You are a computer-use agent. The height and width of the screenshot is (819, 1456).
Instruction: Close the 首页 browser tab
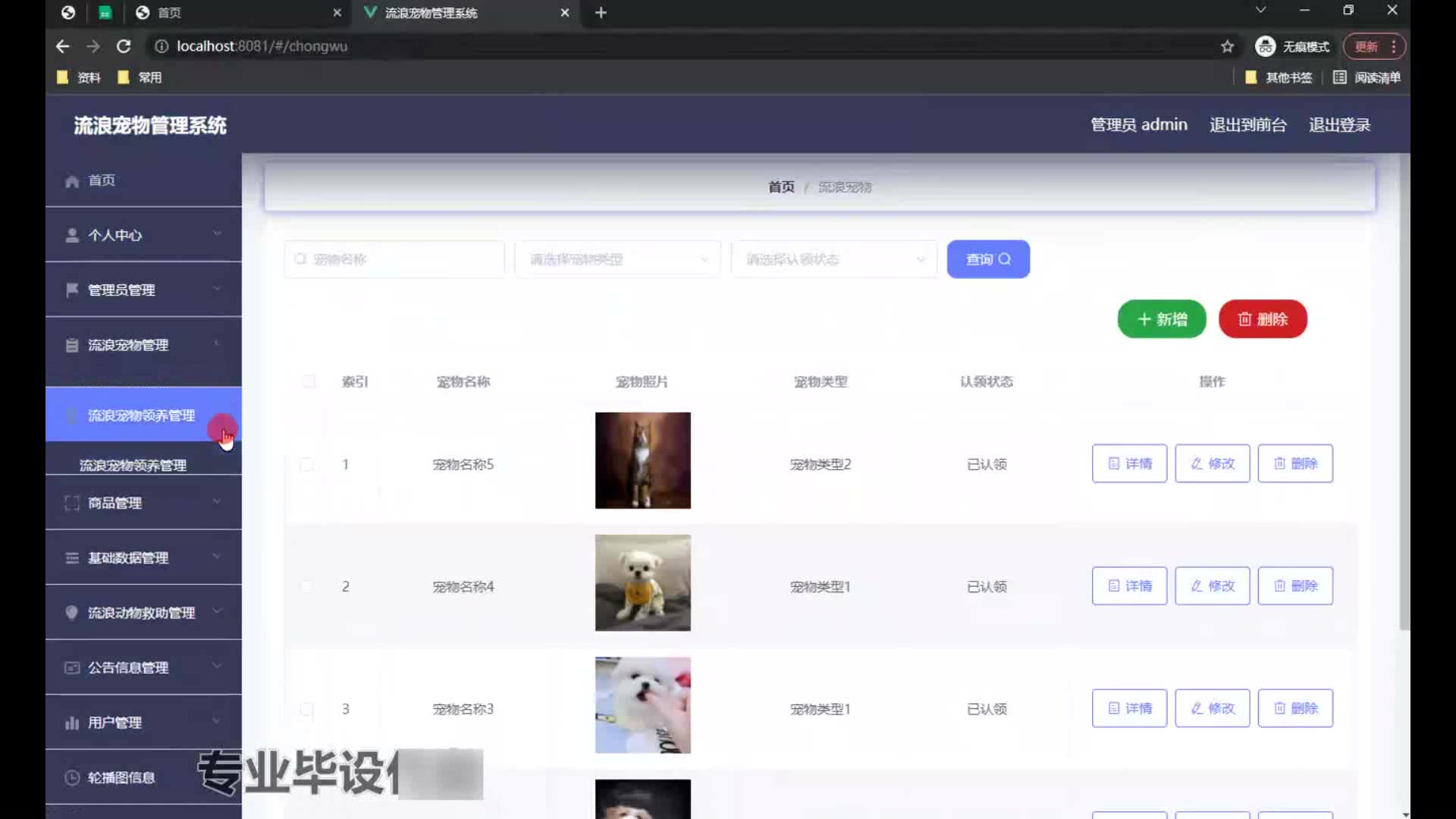[x=337, y=13]
